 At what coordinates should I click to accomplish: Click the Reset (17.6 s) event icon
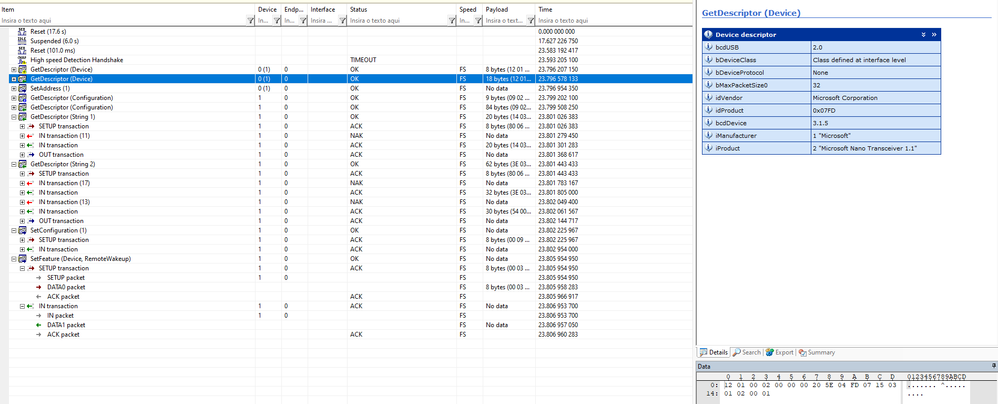pos(22,31)
